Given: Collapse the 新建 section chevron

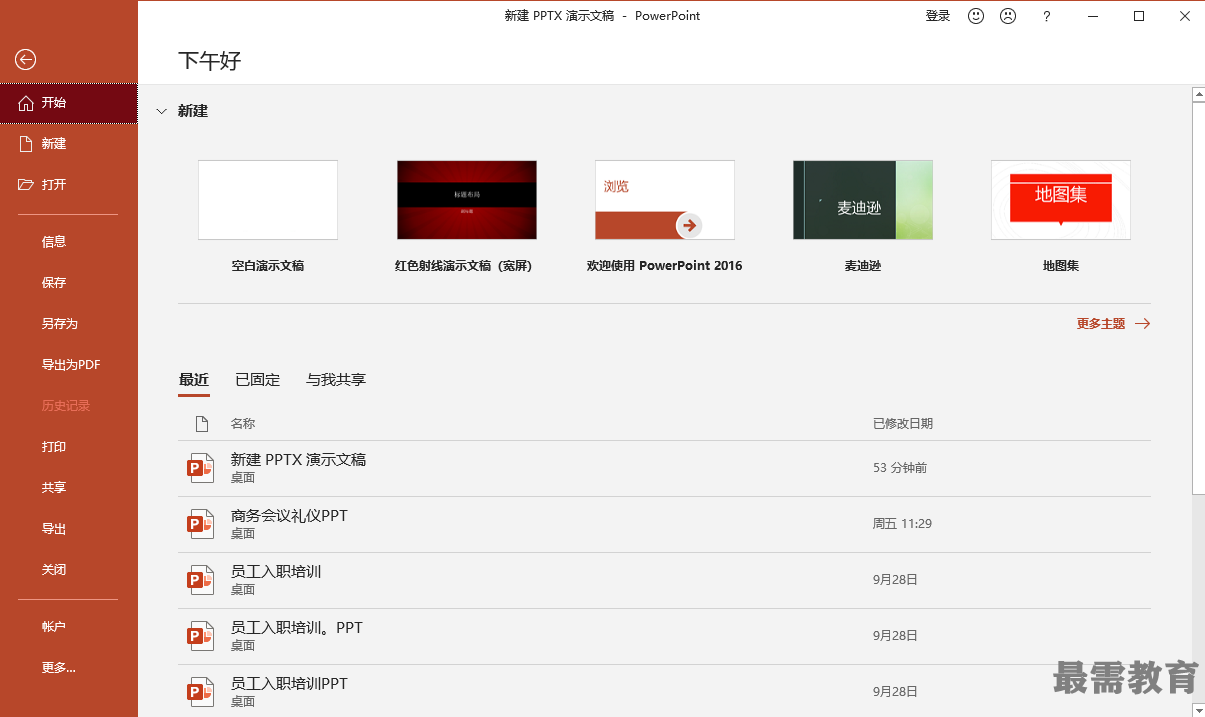Looking at the screenshot, I should 162,112.
